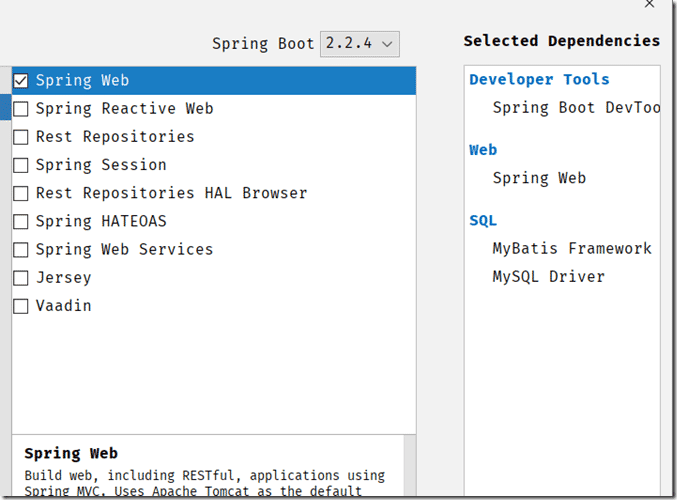Uncheck the Spring Web checkbox
This screenshot has width=677, height=500.
(x=20, y=81)
